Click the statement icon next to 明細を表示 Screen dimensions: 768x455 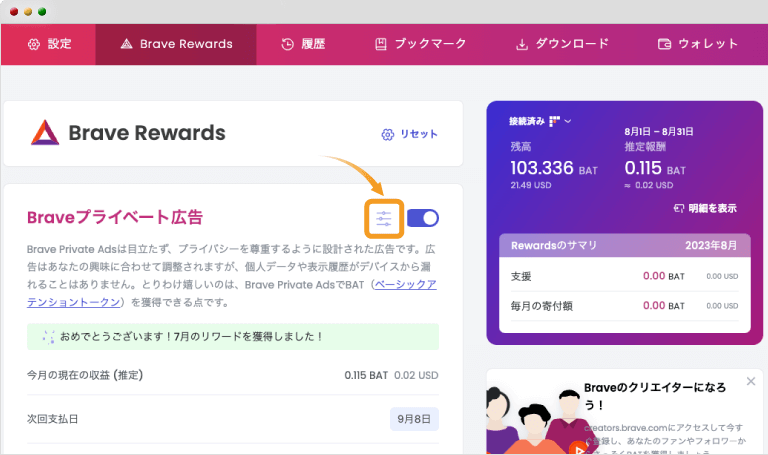(x=679, y=209)
